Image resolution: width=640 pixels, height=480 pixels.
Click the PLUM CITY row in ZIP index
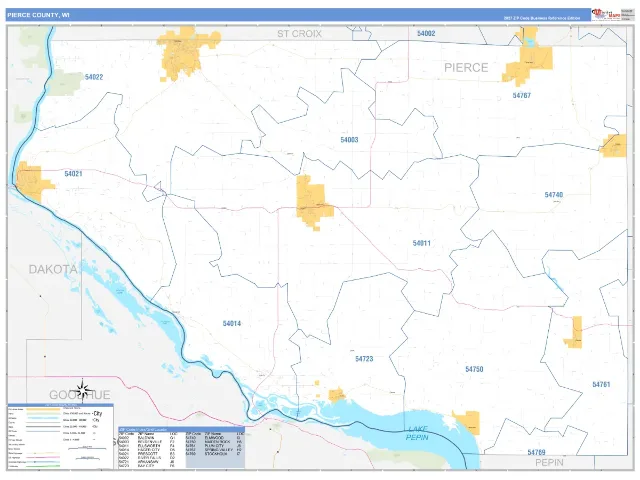tap(215, 446)
